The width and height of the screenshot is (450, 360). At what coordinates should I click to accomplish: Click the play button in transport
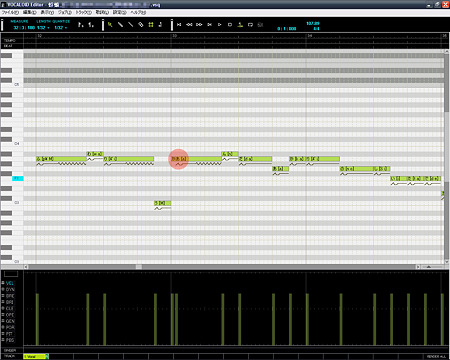(x=219, y=25)
